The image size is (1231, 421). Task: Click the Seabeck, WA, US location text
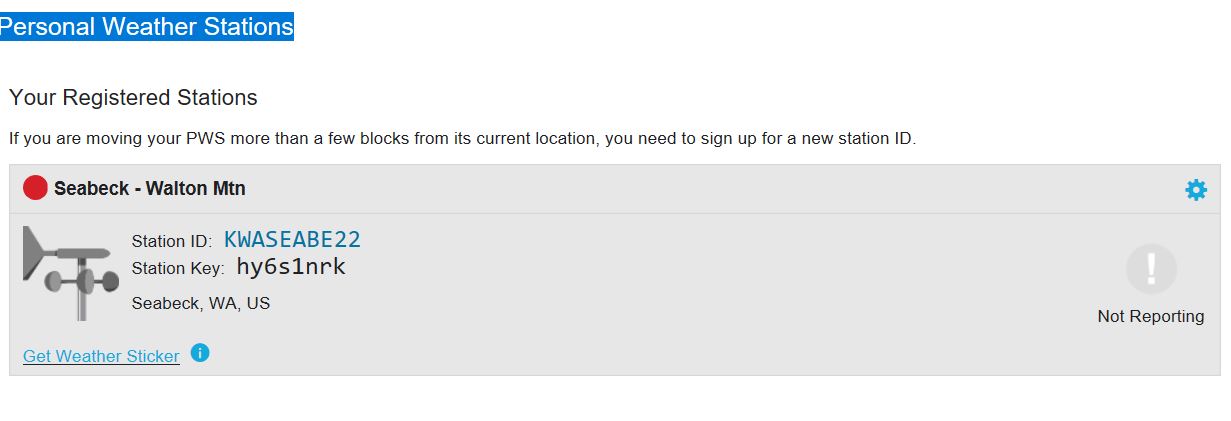tap(201, 303)
